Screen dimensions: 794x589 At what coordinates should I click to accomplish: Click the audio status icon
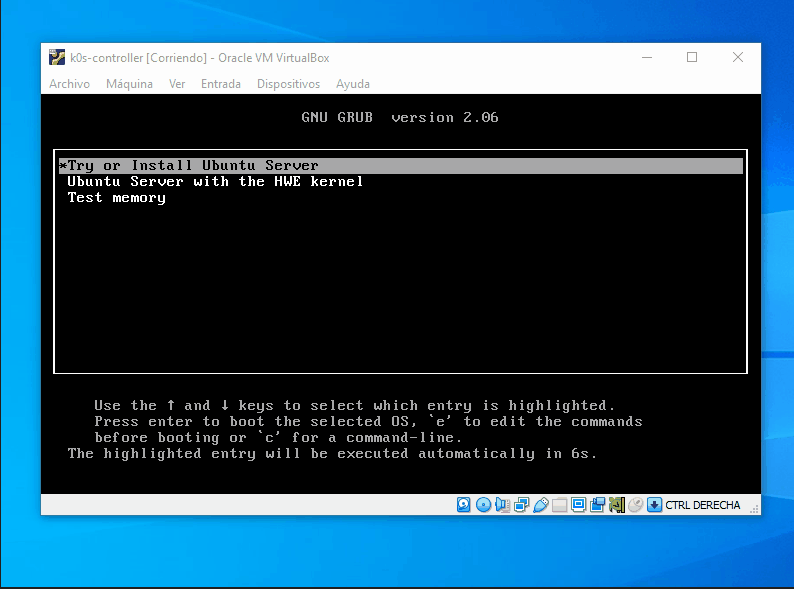click(502, 505)
